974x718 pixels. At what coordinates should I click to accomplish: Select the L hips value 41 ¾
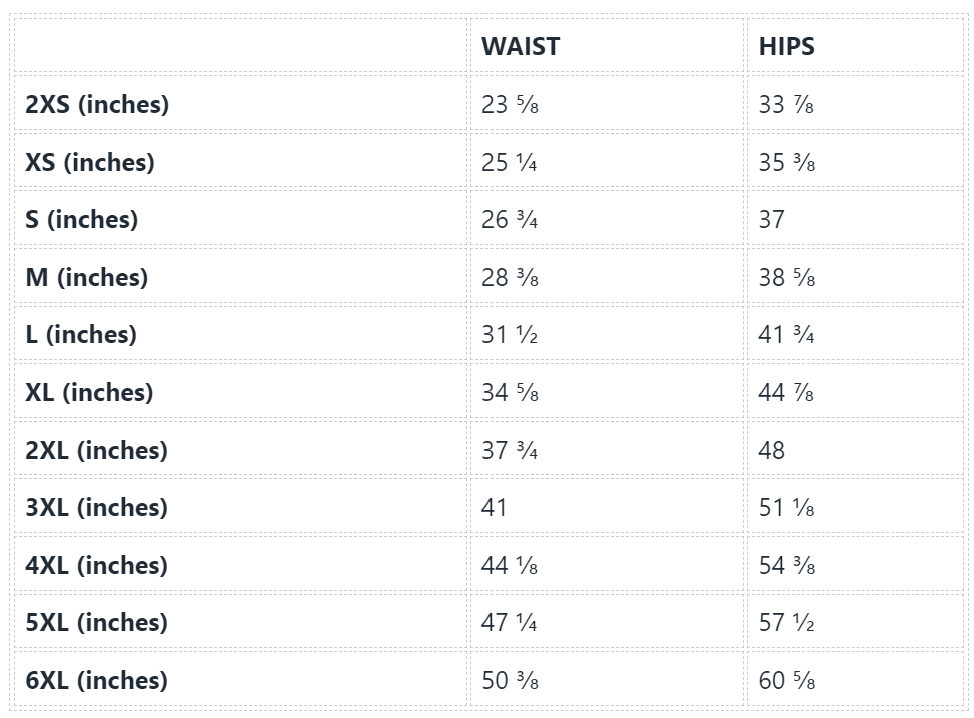point(786,334)
